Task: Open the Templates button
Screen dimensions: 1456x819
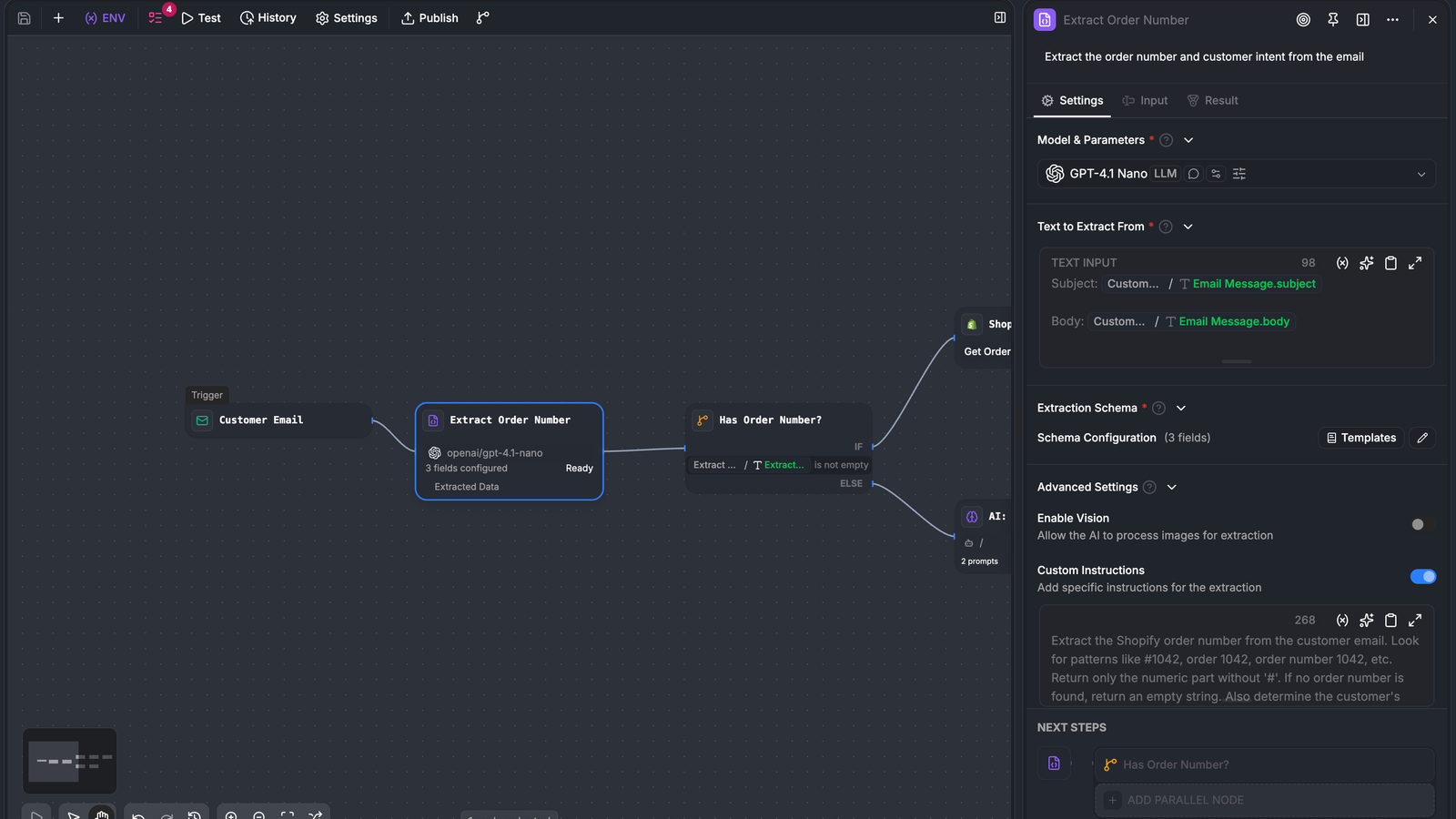Action: pyautogui.click(x=1361, y=438)
